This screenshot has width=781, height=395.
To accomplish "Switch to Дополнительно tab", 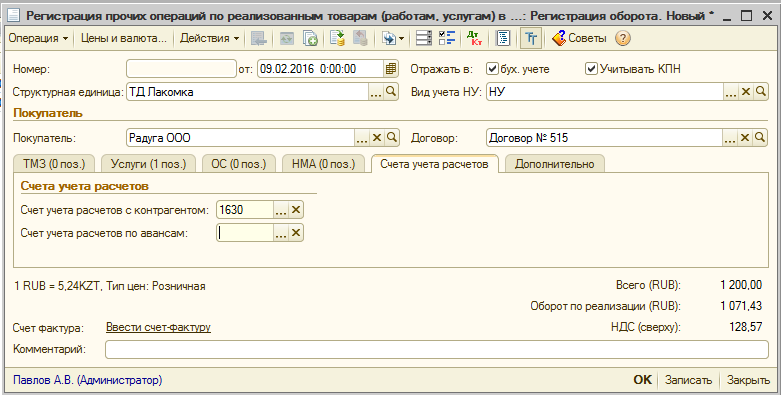I will click(554, 164).
